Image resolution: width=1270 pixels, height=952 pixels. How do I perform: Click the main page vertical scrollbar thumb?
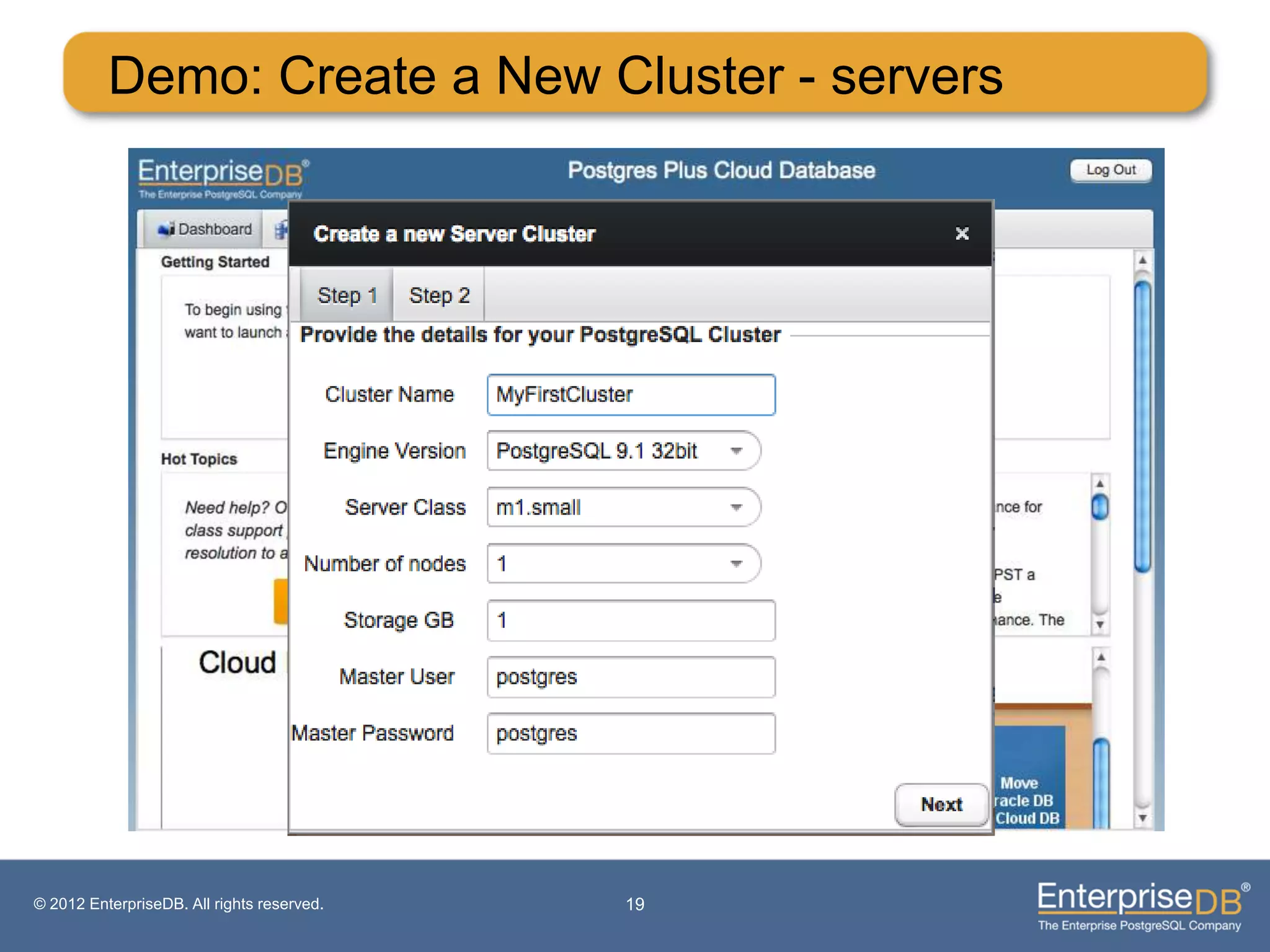(1142, 426)
